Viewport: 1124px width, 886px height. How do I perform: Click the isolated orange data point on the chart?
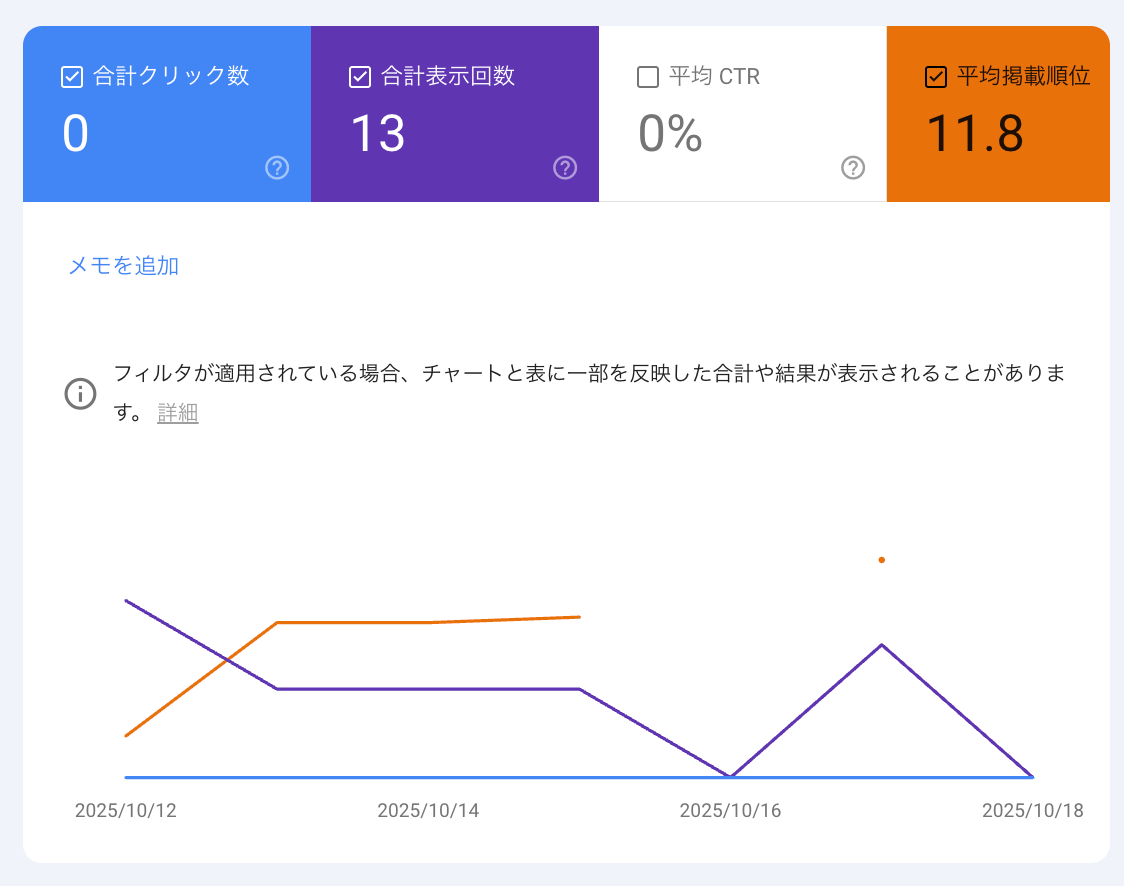881,560
